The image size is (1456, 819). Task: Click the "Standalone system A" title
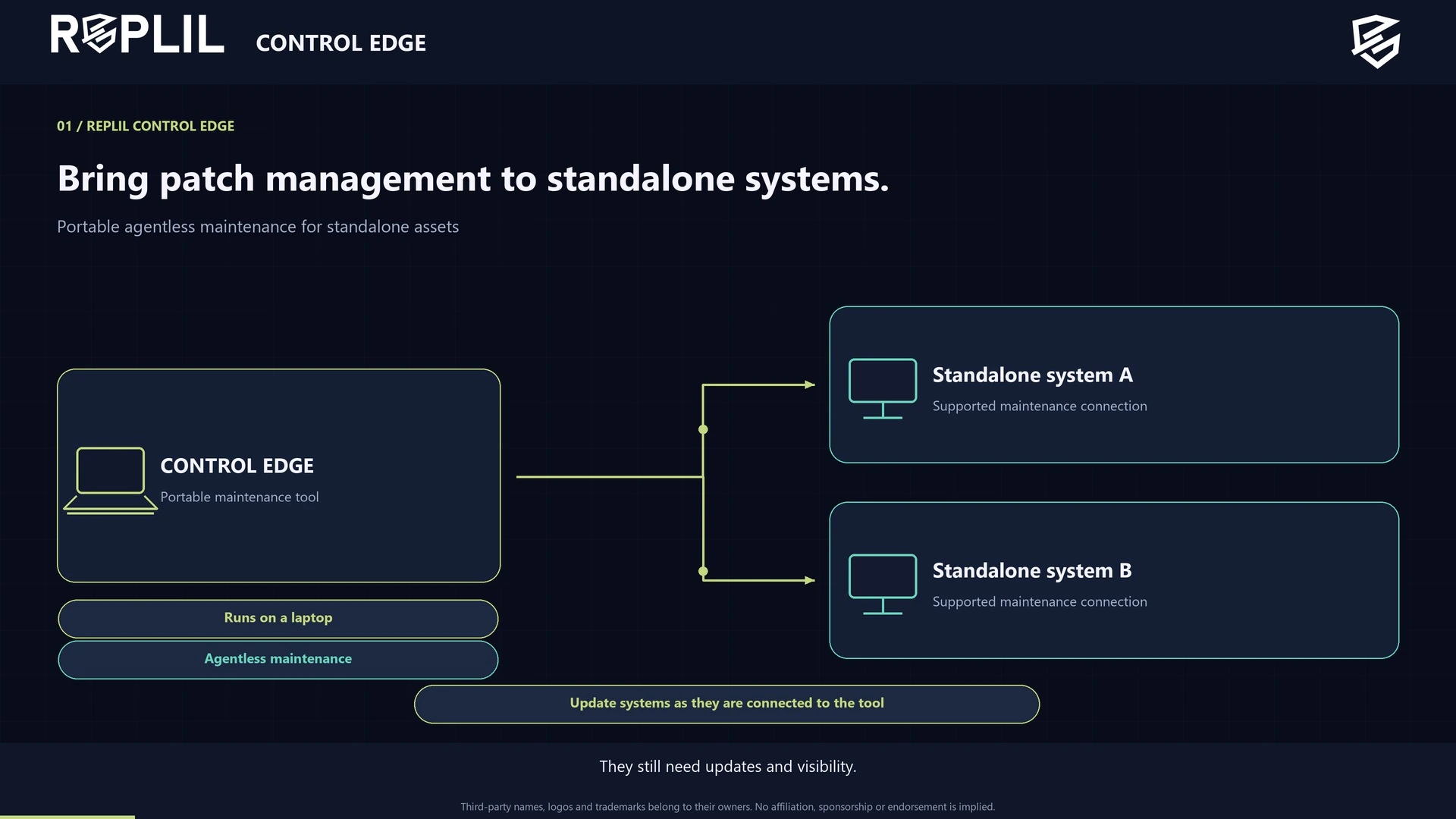pos(1032,375)
